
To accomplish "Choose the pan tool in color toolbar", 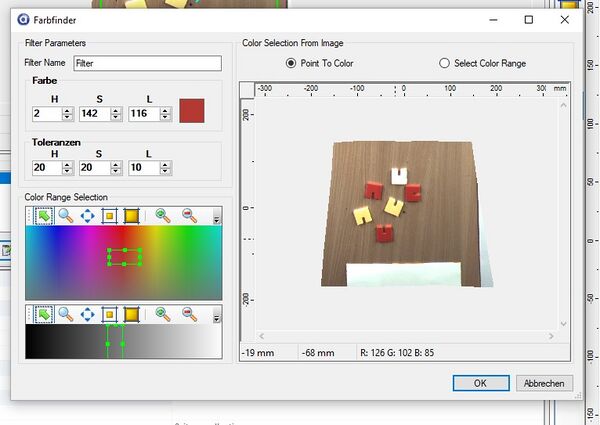I will (x=87, y=215).
